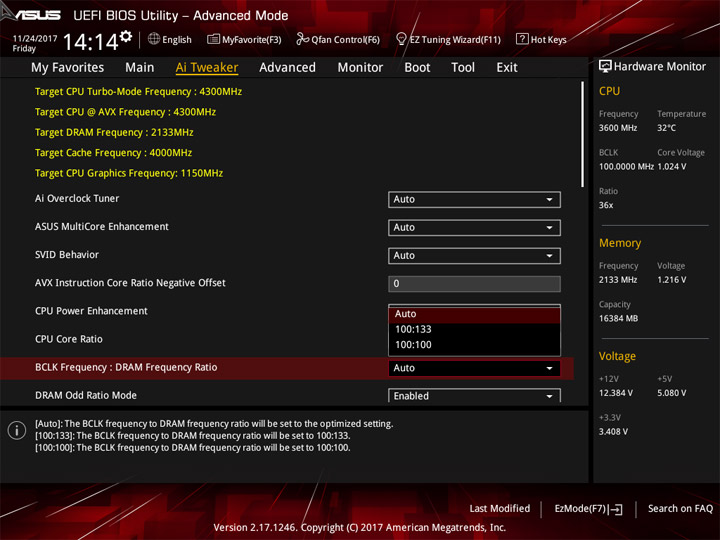
Task: Click MyFavorite(F3) label
Action: click(252, 40)
